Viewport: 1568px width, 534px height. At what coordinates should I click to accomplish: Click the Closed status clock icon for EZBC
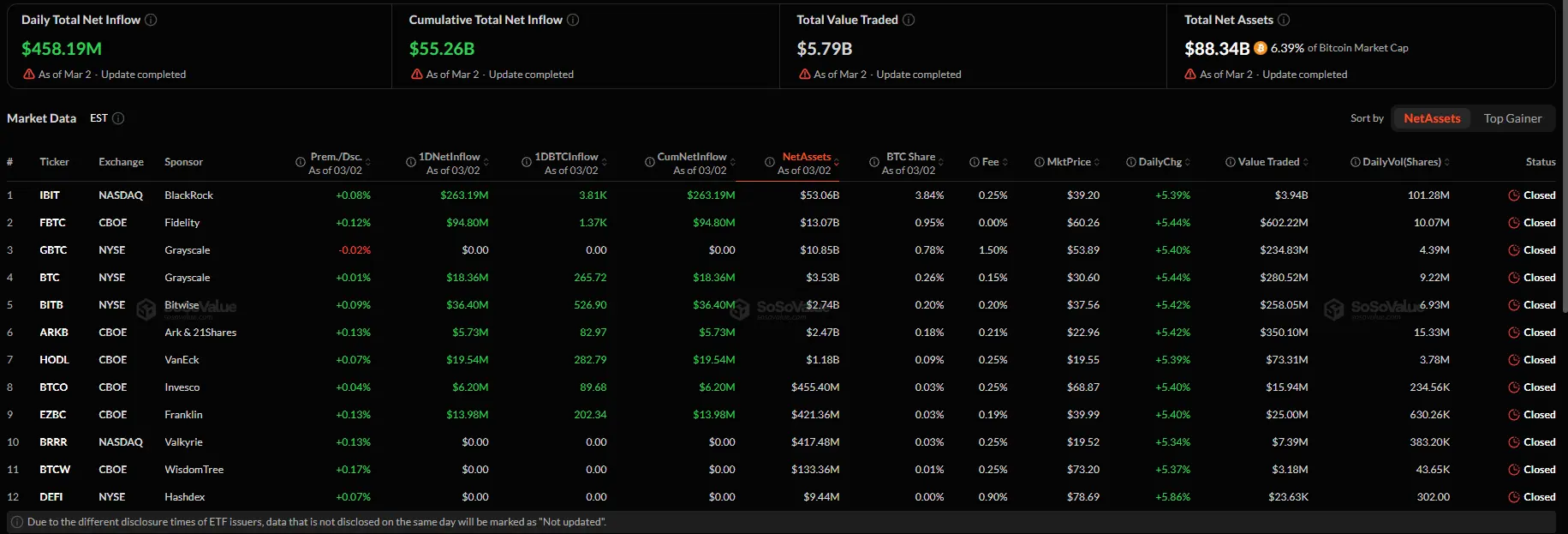(x=1514, y=415)
